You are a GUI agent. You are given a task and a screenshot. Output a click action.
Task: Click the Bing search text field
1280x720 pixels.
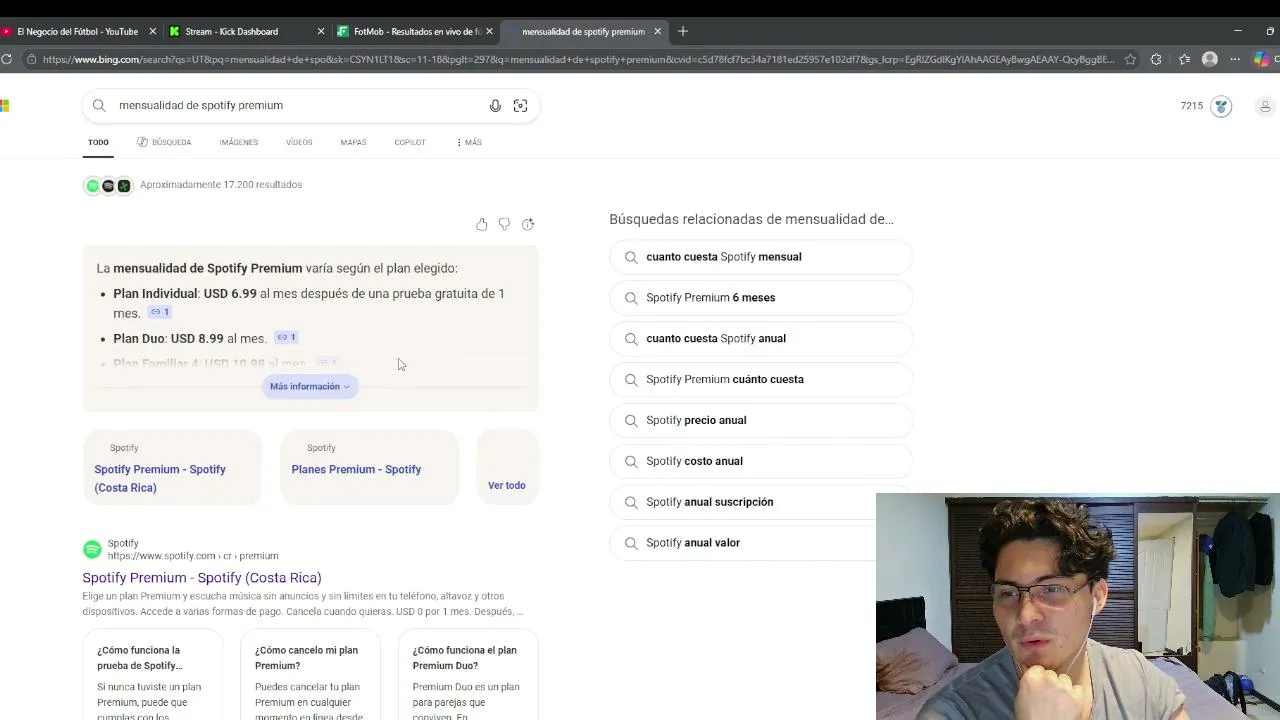(x=298, y=105)
